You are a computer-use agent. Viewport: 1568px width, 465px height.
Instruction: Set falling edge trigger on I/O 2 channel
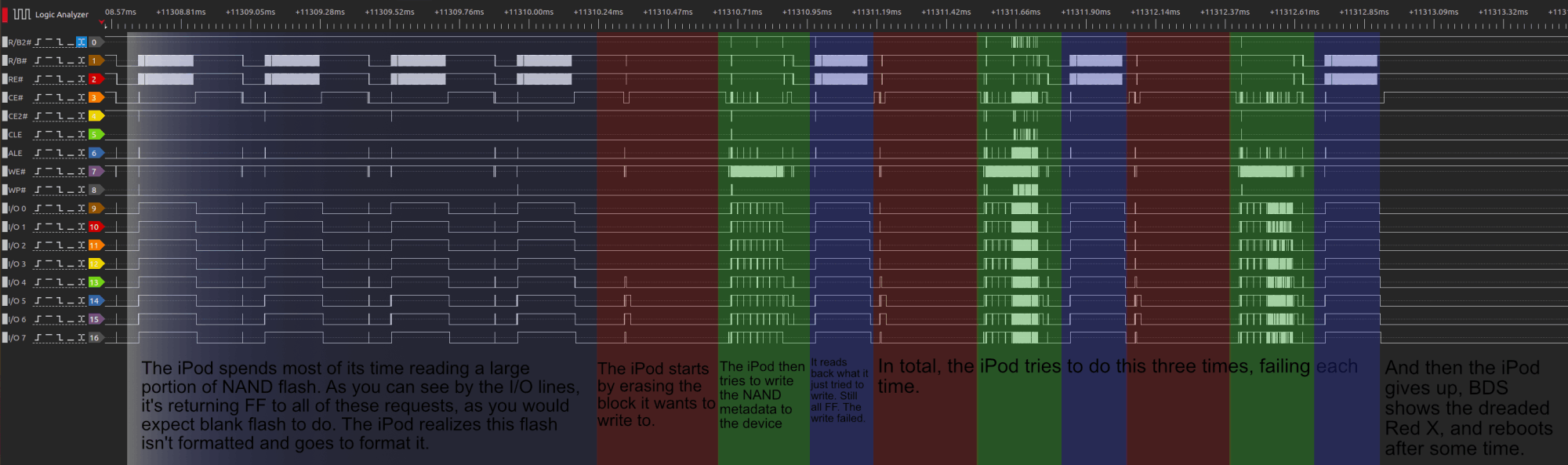click(x=60, y=245)
